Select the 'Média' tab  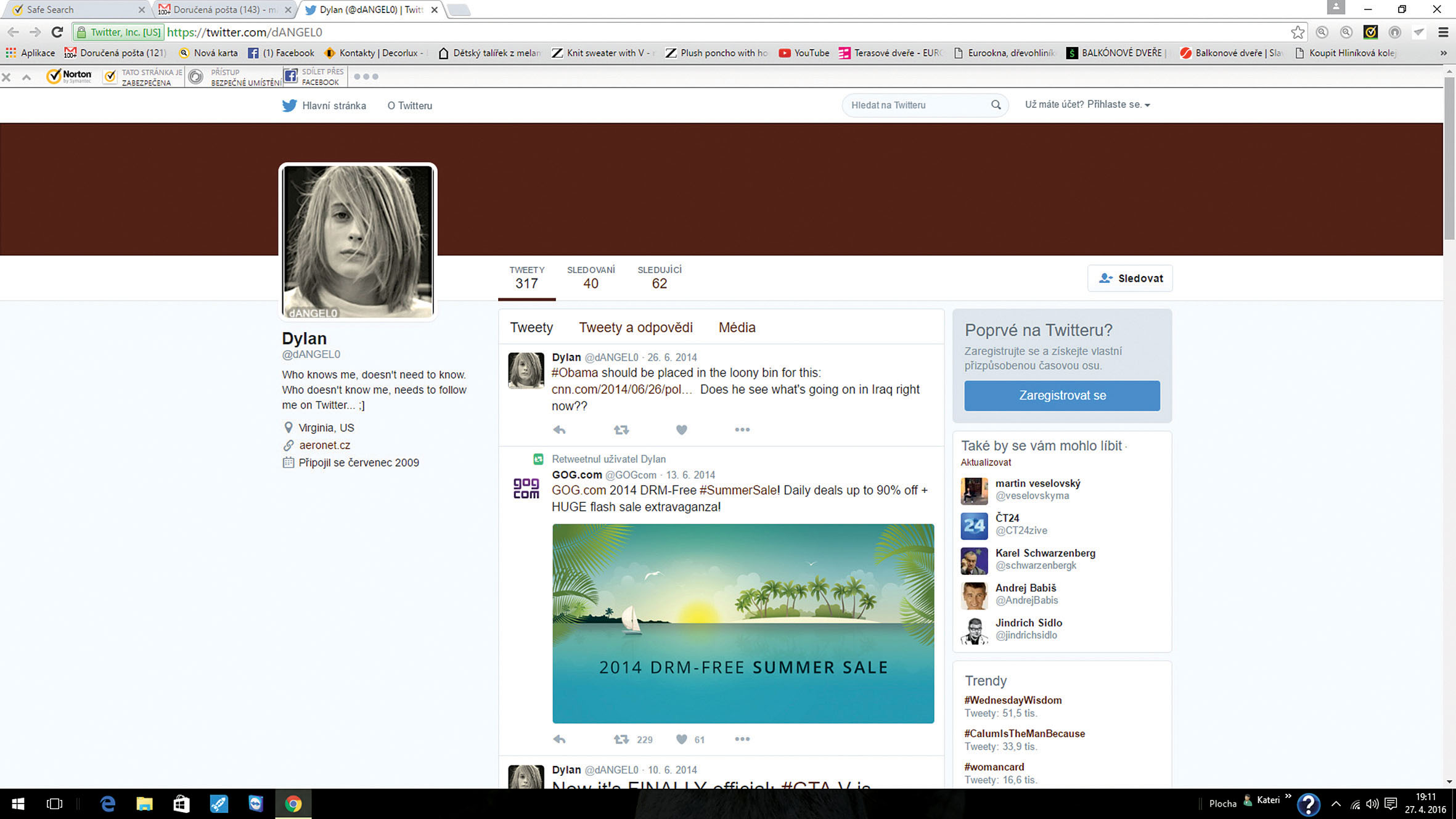737,327
